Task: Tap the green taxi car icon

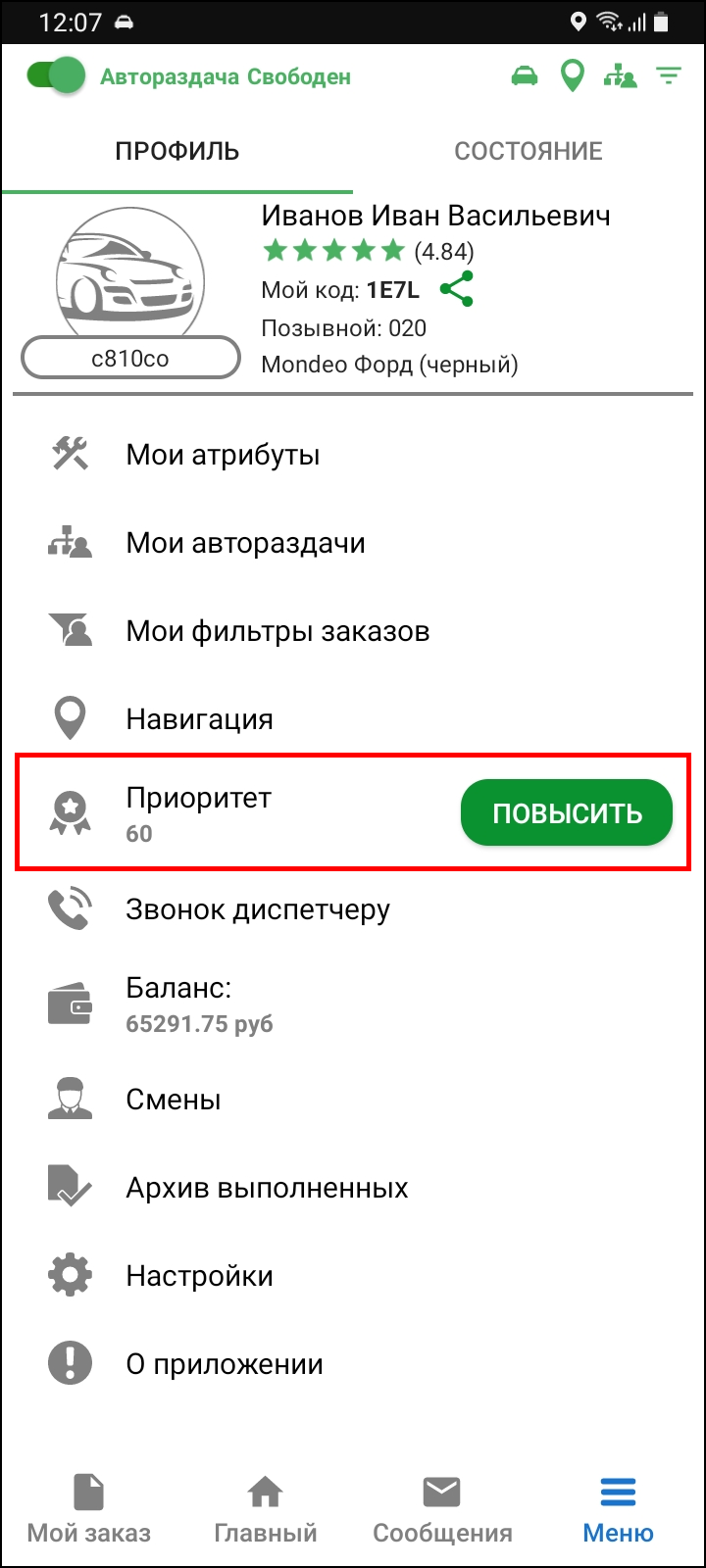Action: 526,75
